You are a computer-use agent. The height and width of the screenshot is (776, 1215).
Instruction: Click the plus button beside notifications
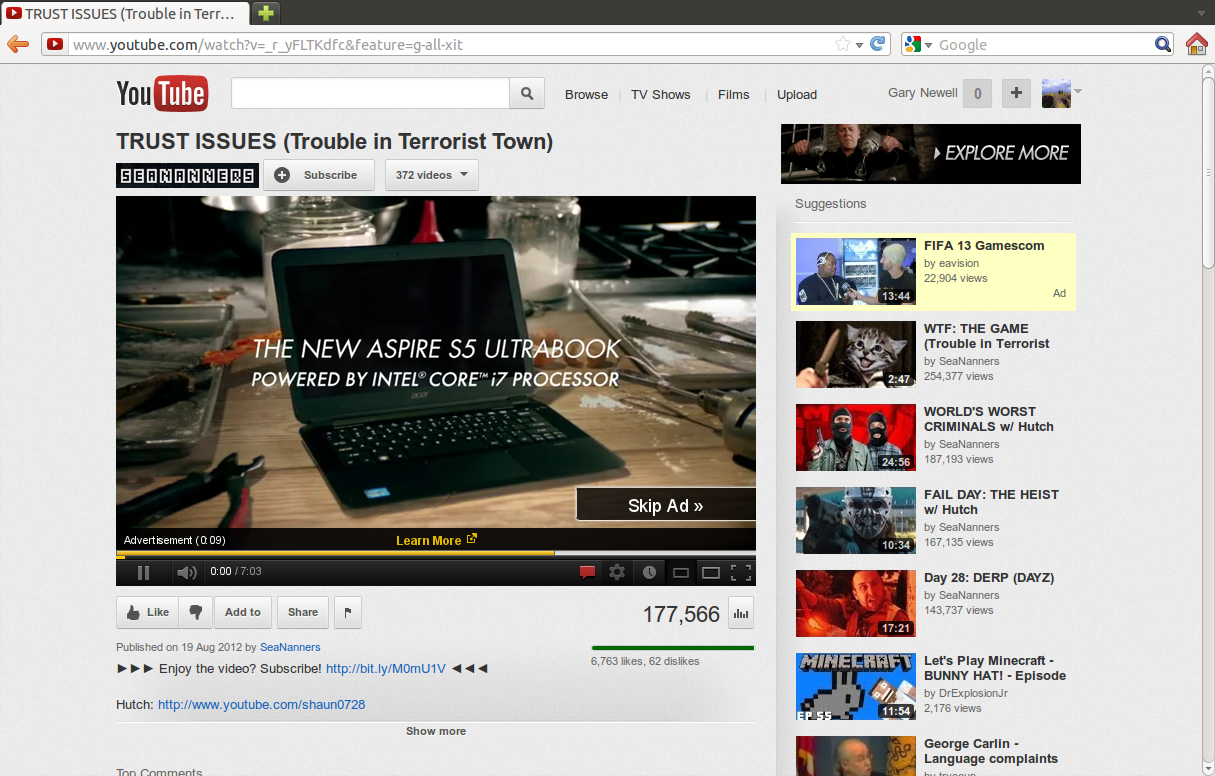(1016, 94)
